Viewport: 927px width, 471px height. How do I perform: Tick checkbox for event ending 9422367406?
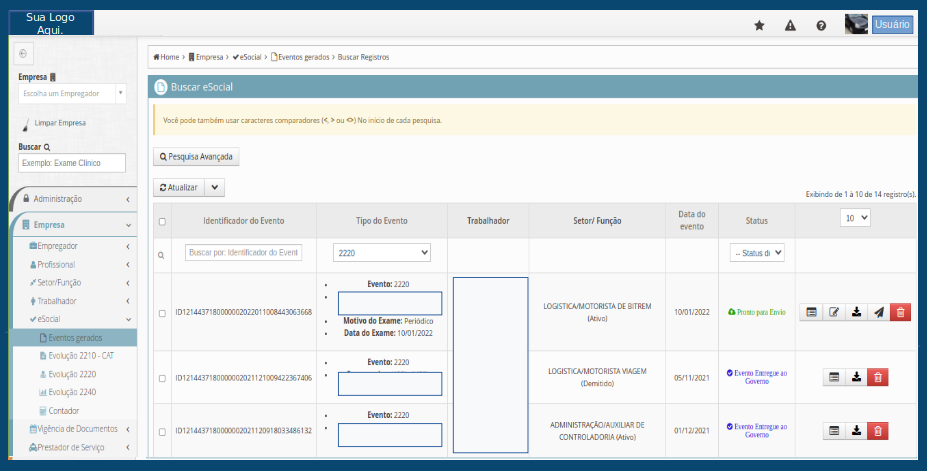pos(162,378)
